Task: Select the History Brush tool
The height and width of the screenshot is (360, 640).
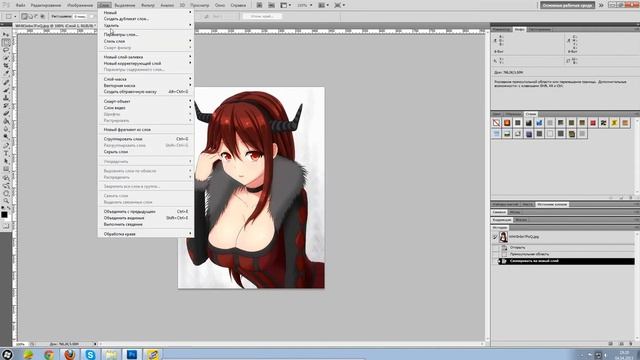Action: [6, 106]
